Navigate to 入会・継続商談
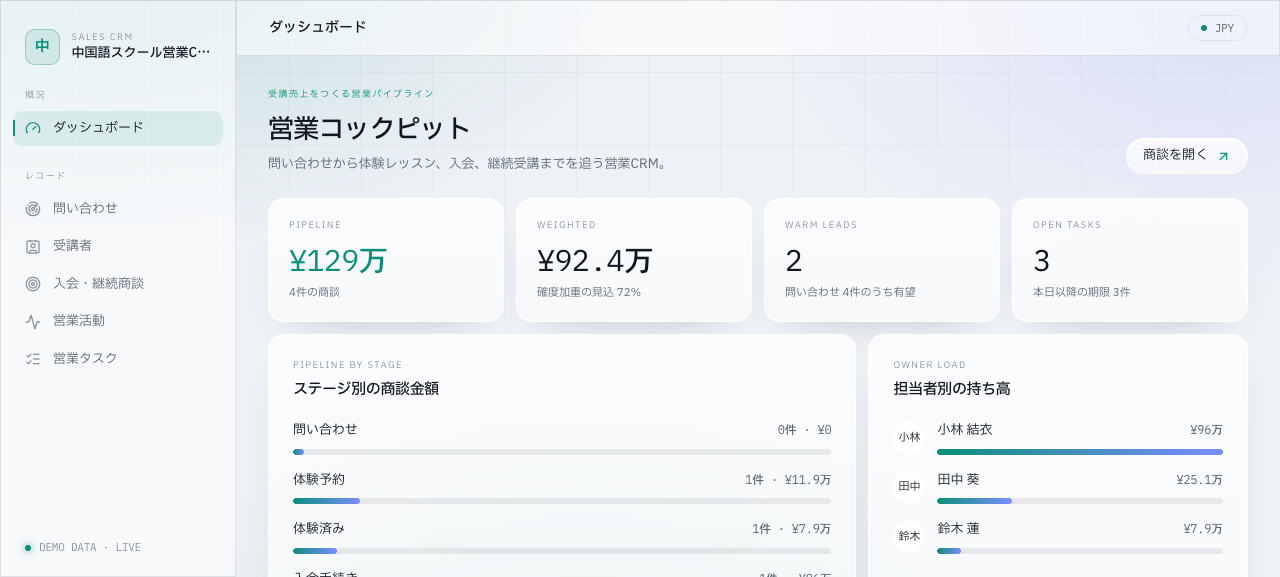1280x577 pixels. tap(118, 284)
